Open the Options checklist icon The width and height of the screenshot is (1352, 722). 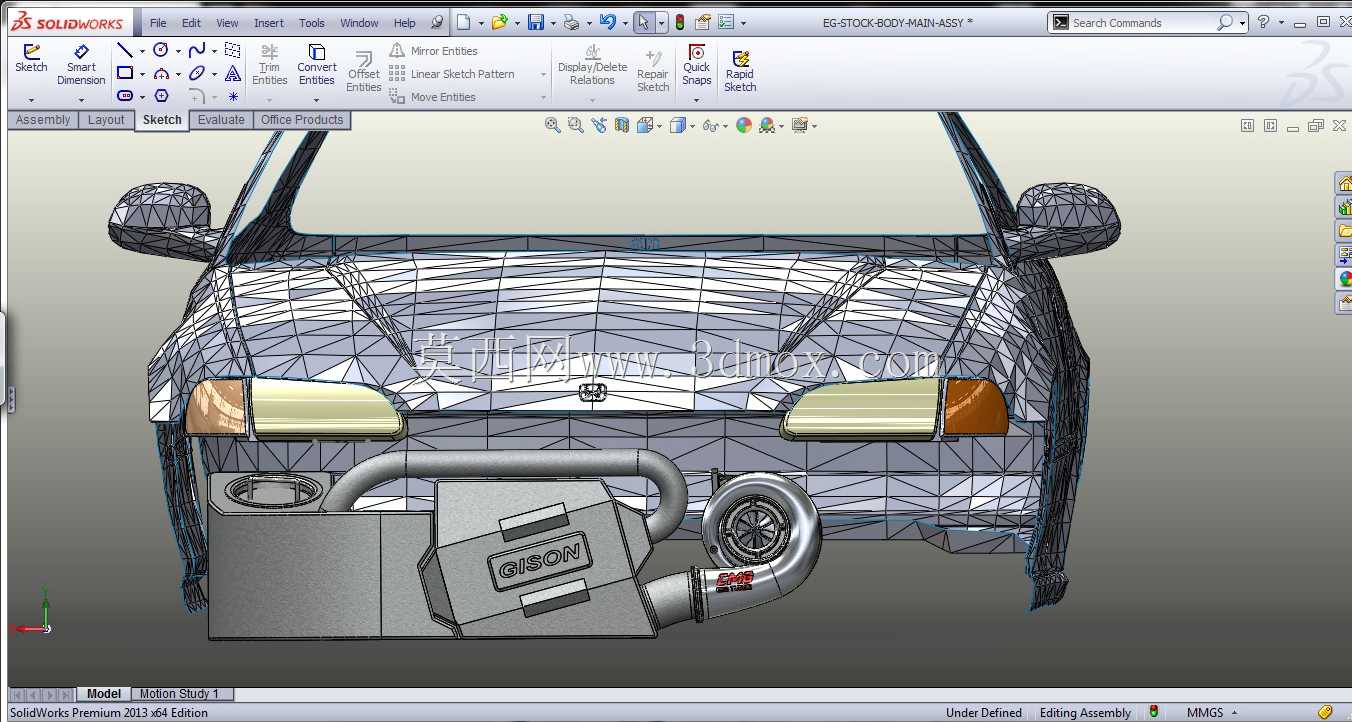727,22
